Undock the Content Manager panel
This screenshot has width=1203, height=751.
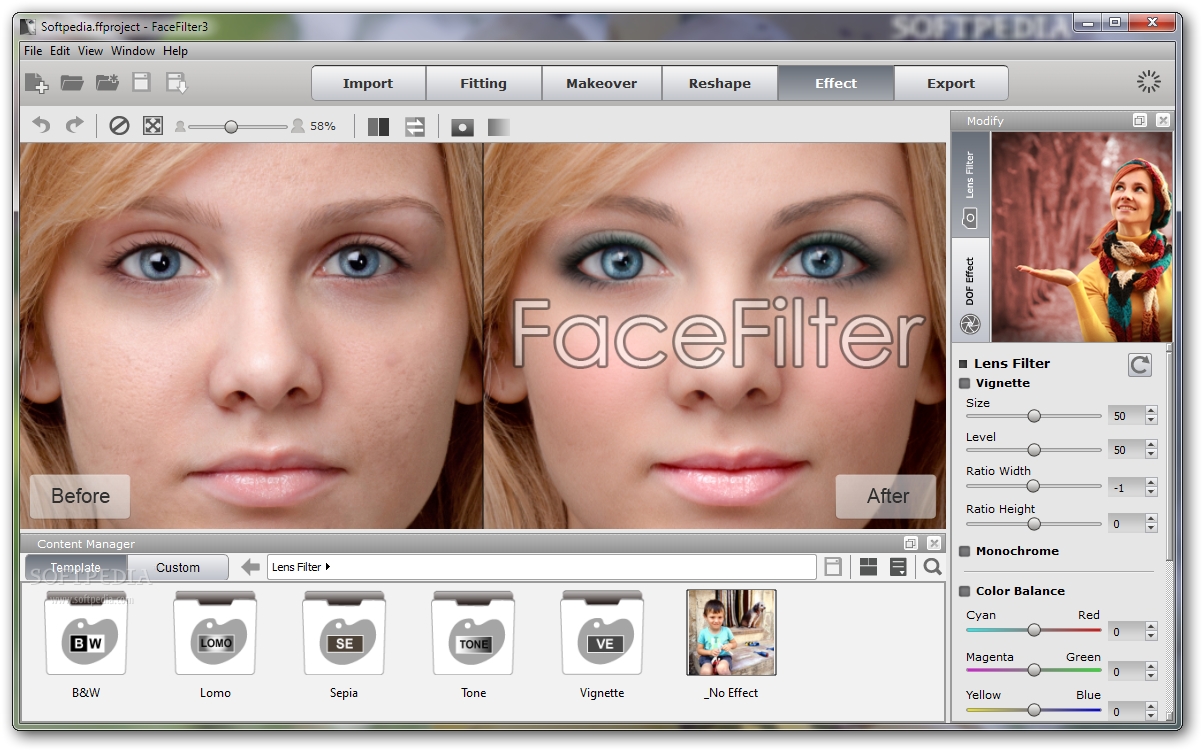[x=910, y=543]
